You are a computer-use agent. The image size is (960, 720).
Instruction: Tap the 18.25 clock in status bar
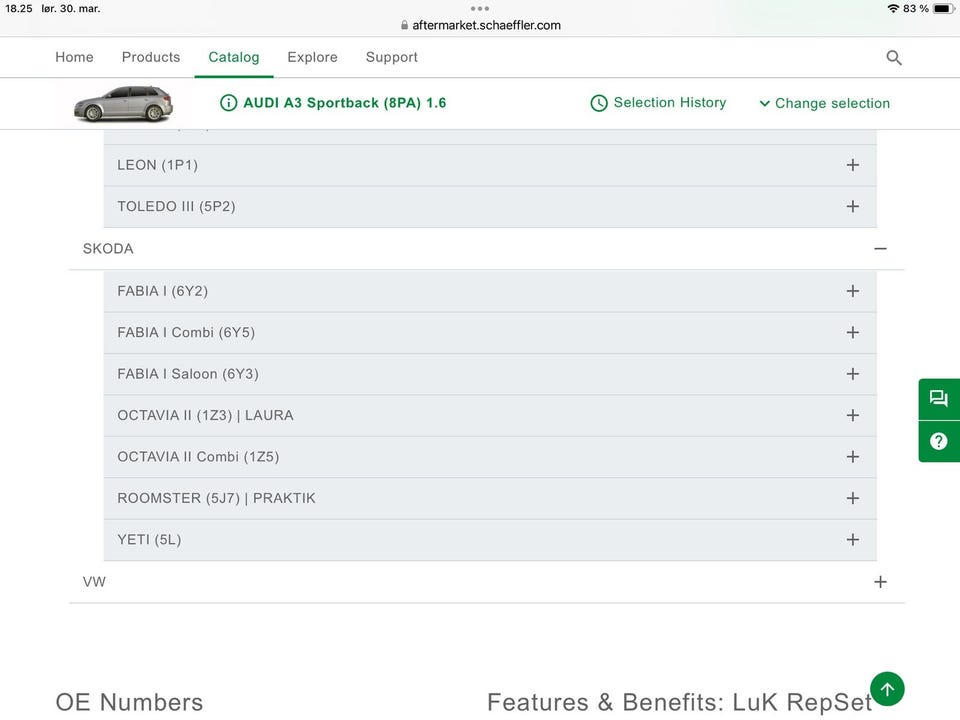18,9
